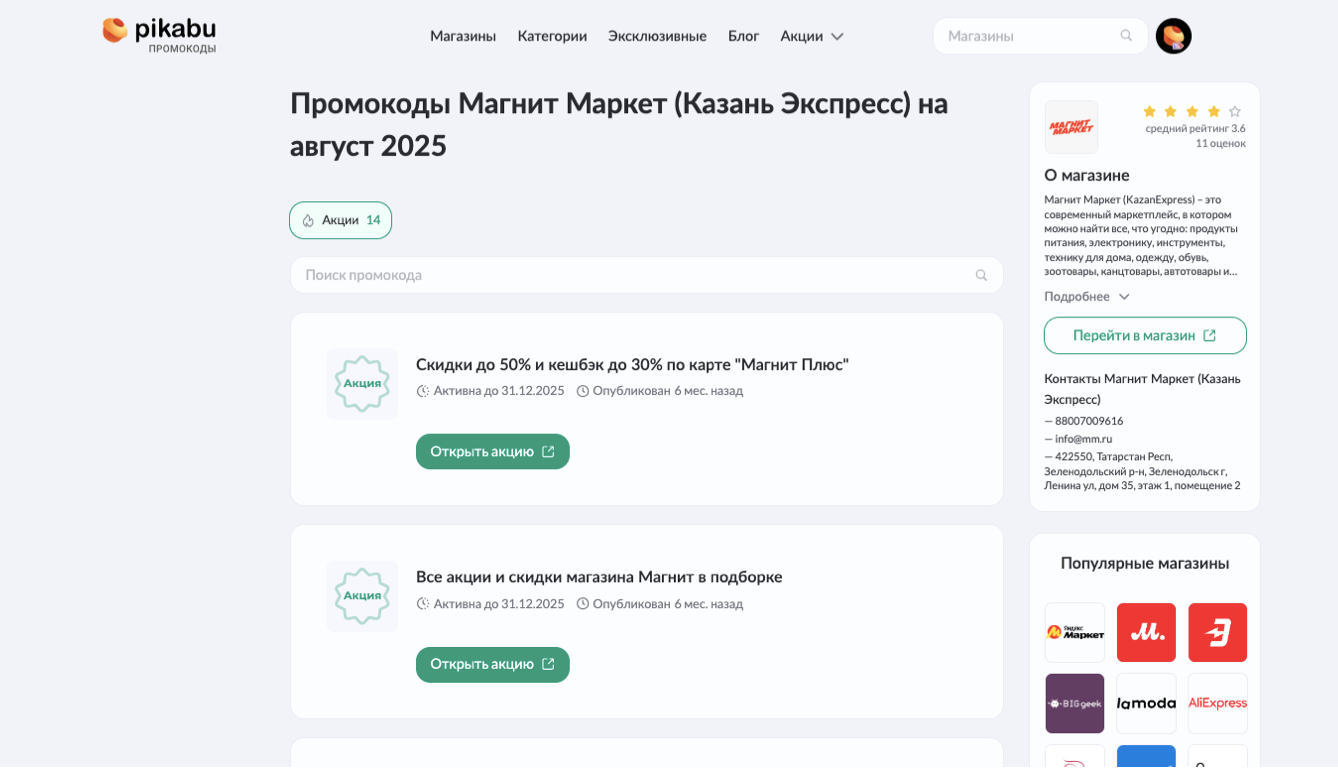Image resolution: width=1338 pixels, height=768 pixels.
Task: Click the phone number 88007009616
Action: pos(1089,421)
